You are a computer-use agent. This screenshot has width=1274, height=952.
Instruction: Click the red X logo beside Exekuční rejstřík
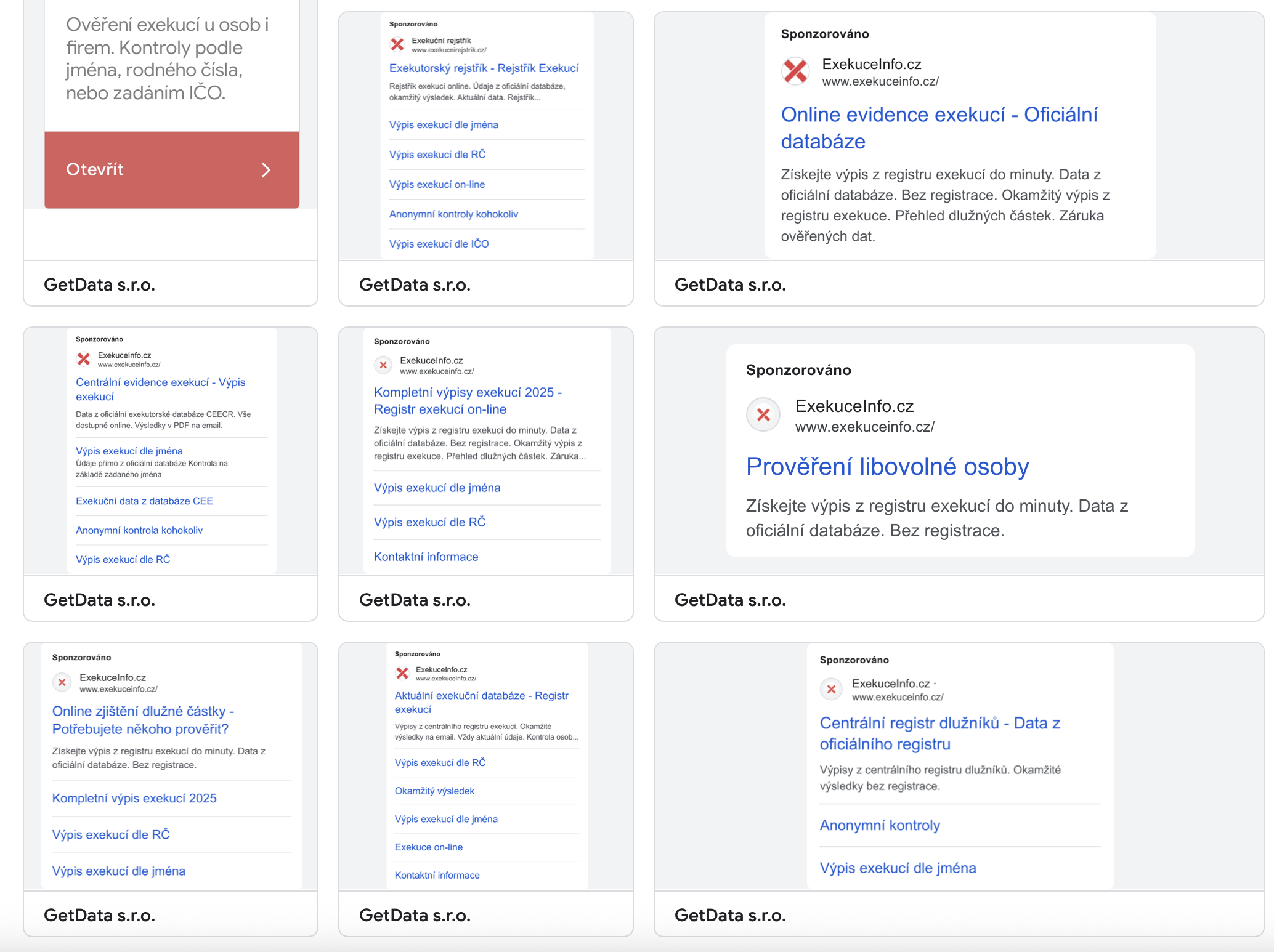pos(397,44)
